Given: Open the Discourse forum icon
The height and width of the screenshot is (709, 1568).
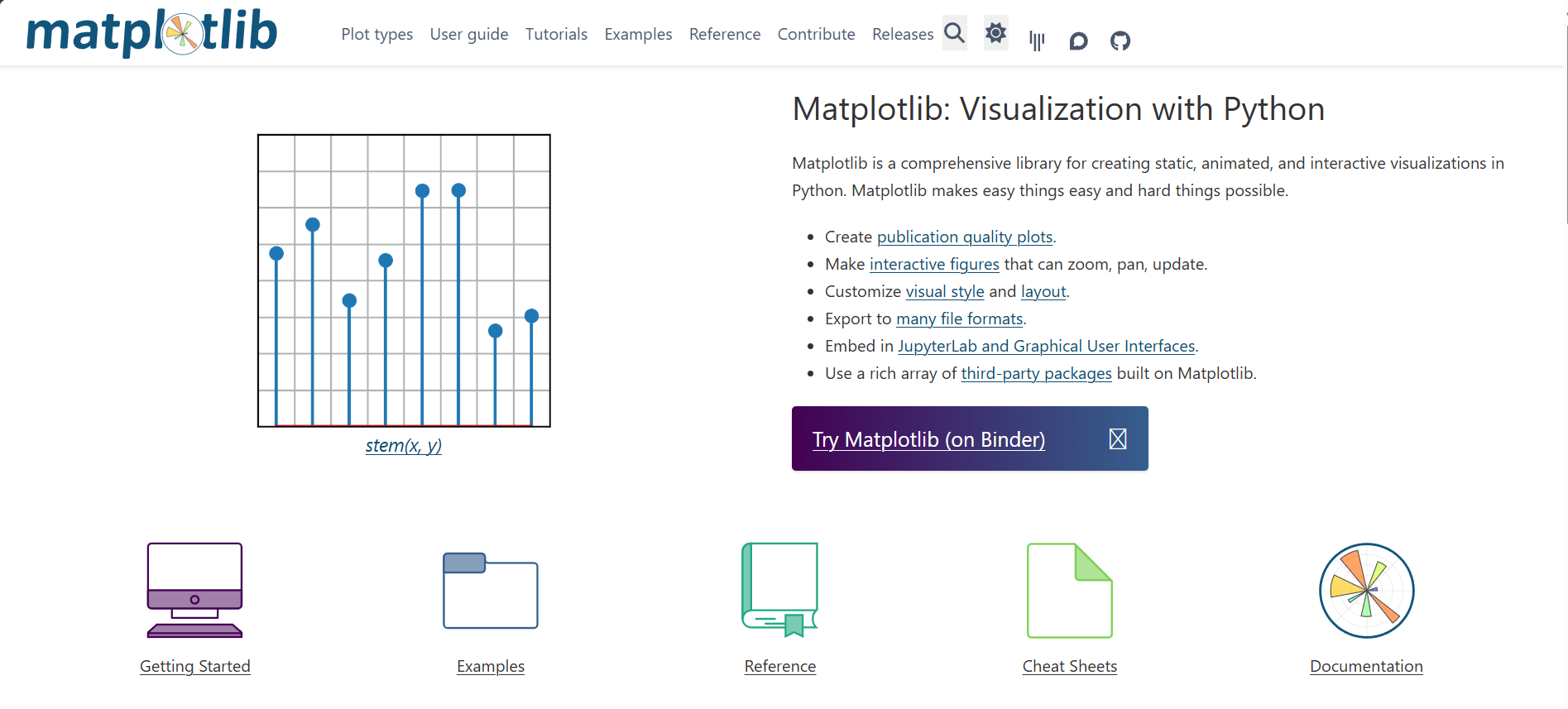Looking at the screenshot, I should (x=1078, y=41).
